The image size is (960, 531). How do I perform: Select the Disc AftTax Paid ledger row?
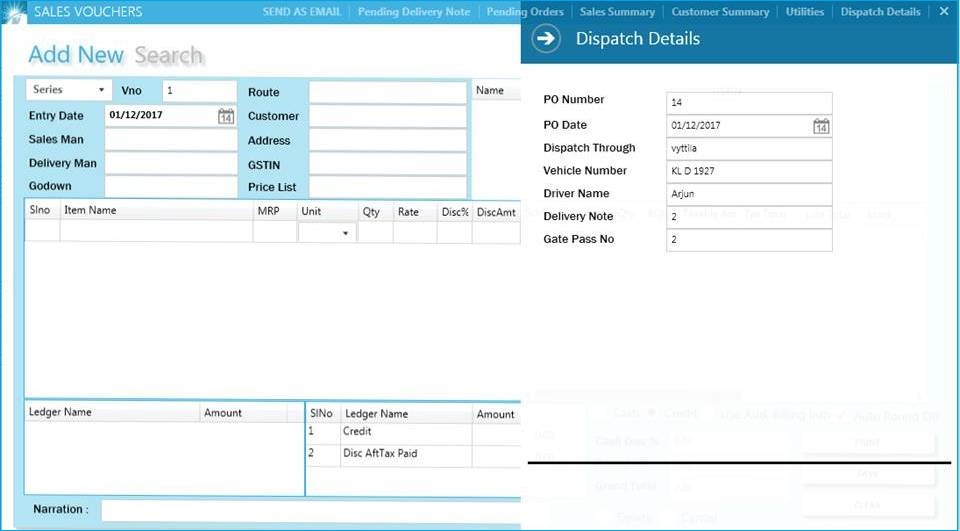coord(413,455)
